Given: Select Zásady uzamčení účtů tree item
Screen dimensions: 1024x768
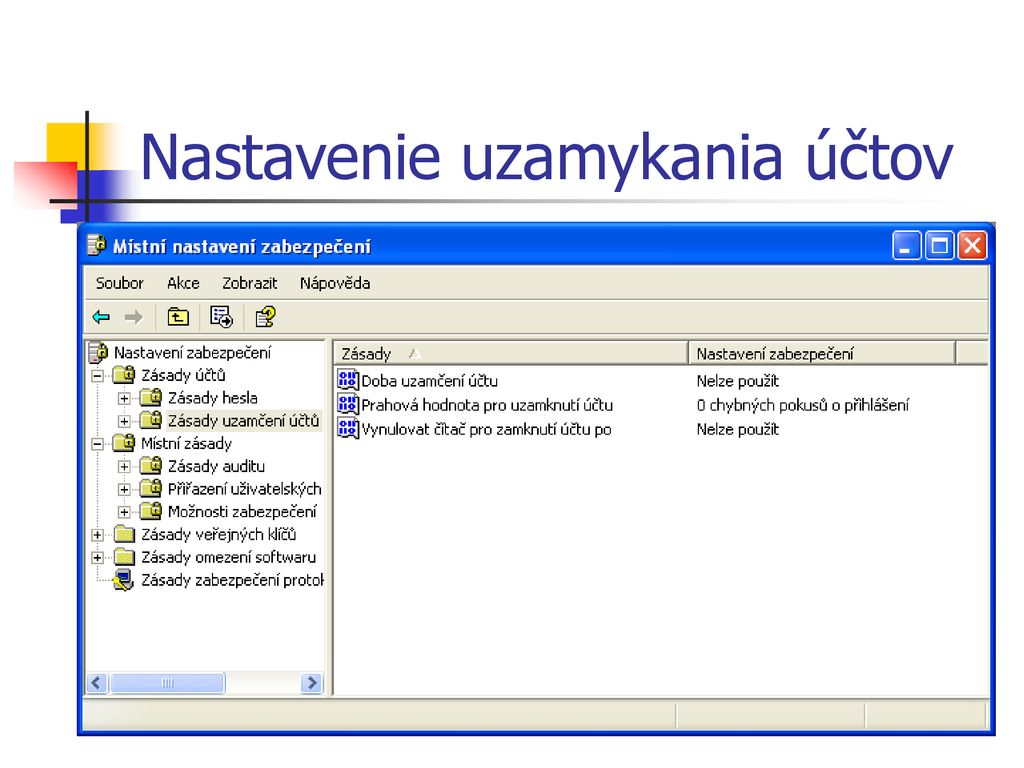Looking at the screenshot, I should pos(243,421).
